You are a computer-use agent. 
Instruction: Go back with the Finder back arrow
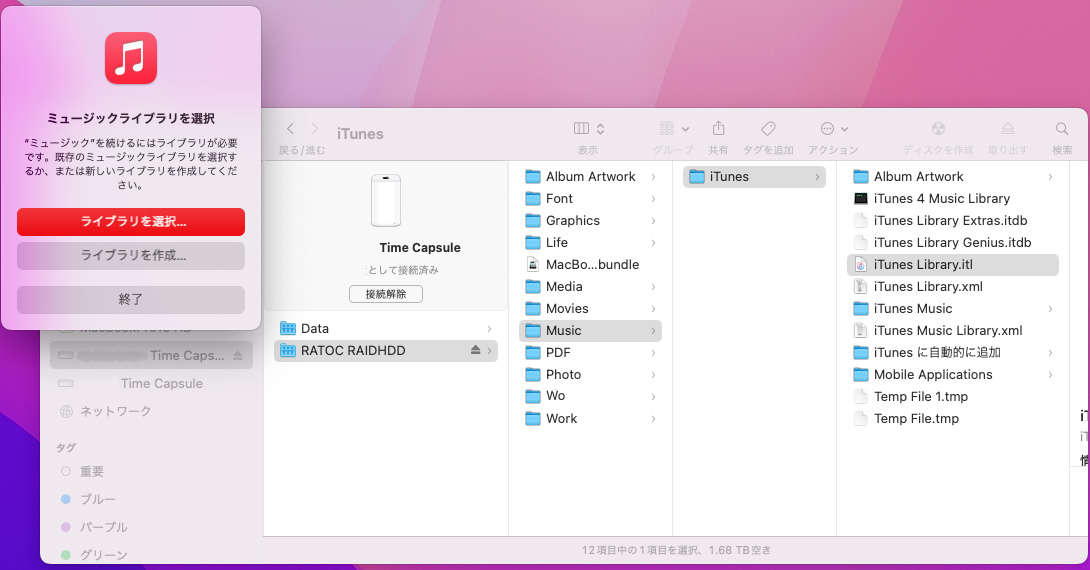[x=291, y=129]
